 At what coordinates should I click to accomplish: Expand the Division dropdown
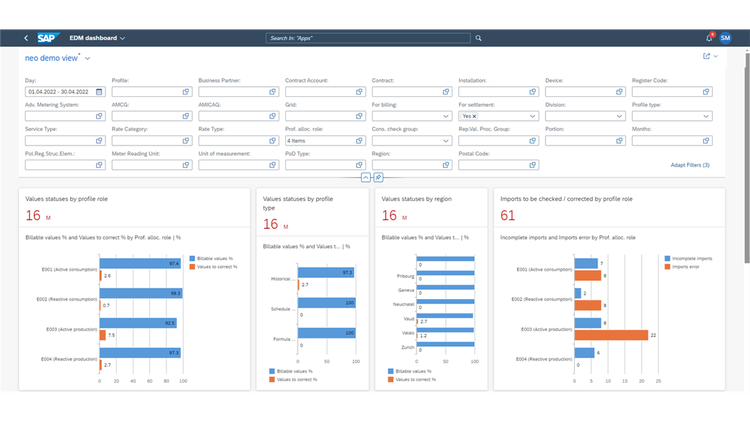[619, 116]
